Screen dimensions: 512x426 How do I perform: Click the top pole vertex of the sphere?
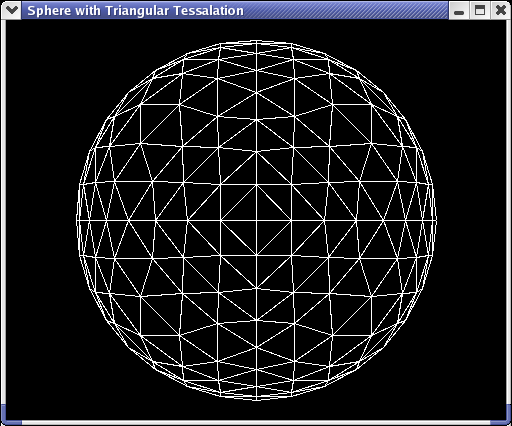click(257, 41)
